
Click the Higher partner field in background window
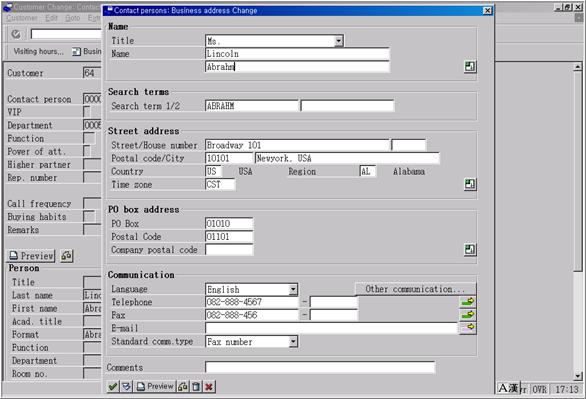click(92, 164)
